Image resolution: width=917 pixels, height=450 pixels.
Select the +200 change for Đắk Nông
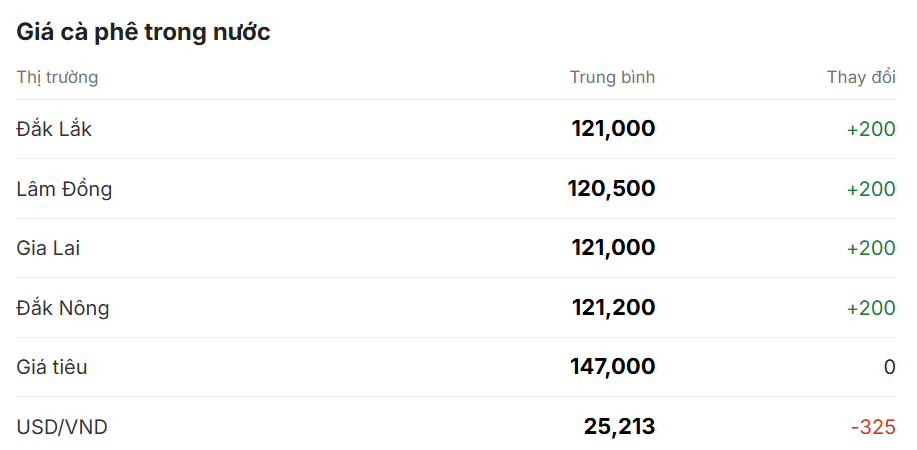tap(870, 308)
